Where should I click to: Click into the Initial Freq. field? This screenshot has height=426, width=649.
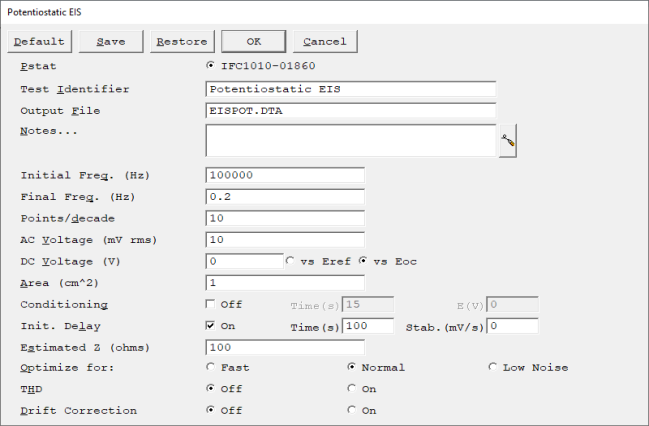285,175
